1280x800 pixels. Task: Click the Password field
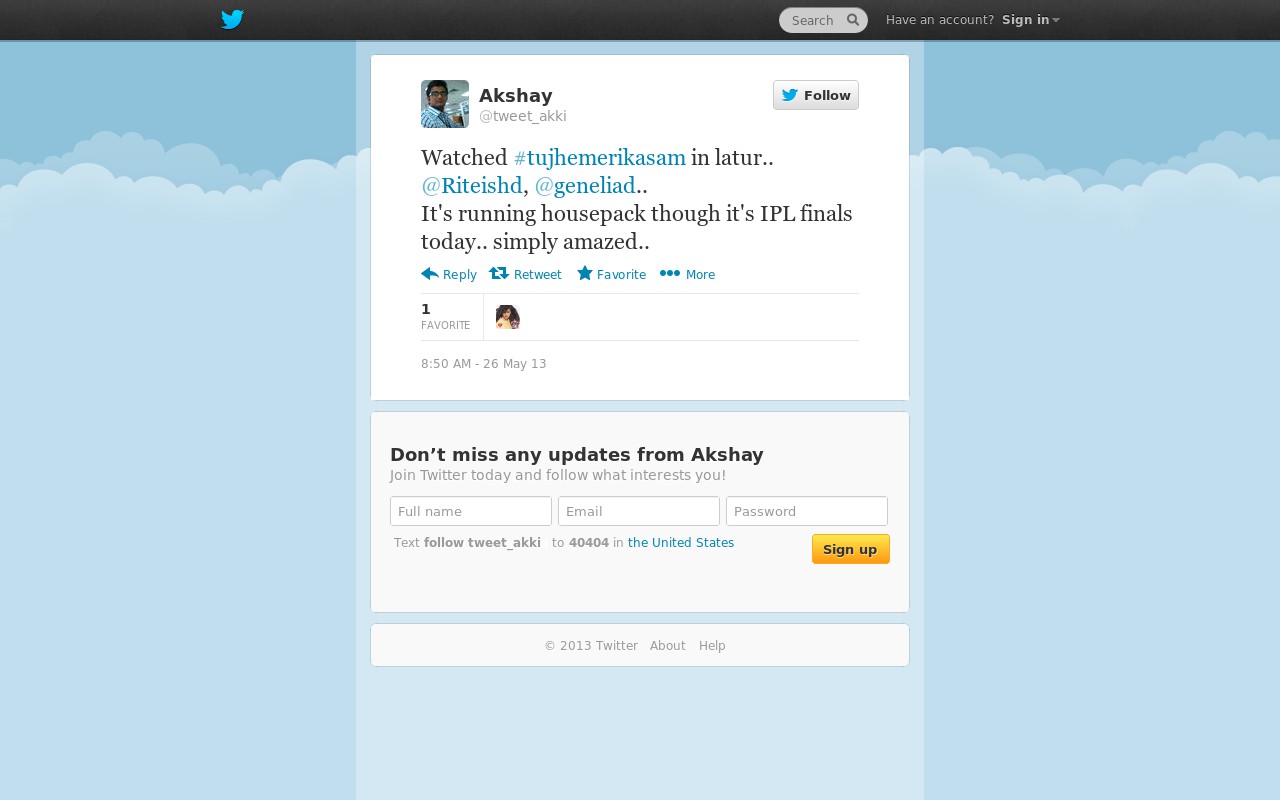click(x=807, y=511)
